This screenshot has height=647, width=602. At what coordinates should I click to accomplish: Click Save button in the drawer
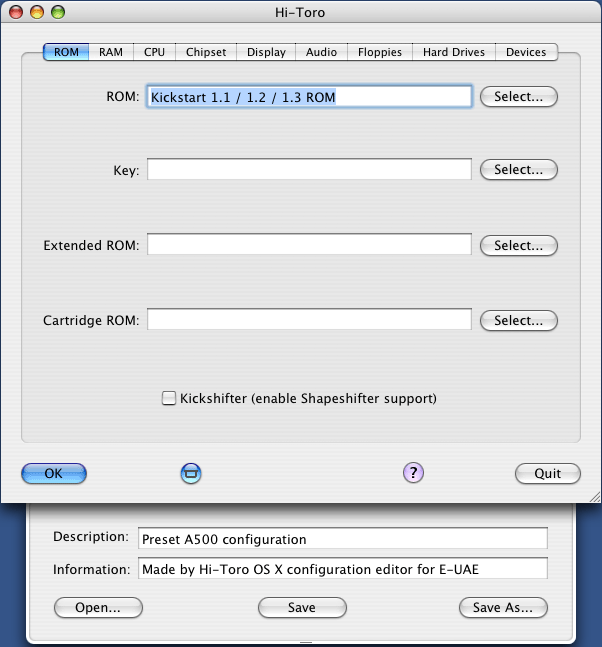coord(302,607)
